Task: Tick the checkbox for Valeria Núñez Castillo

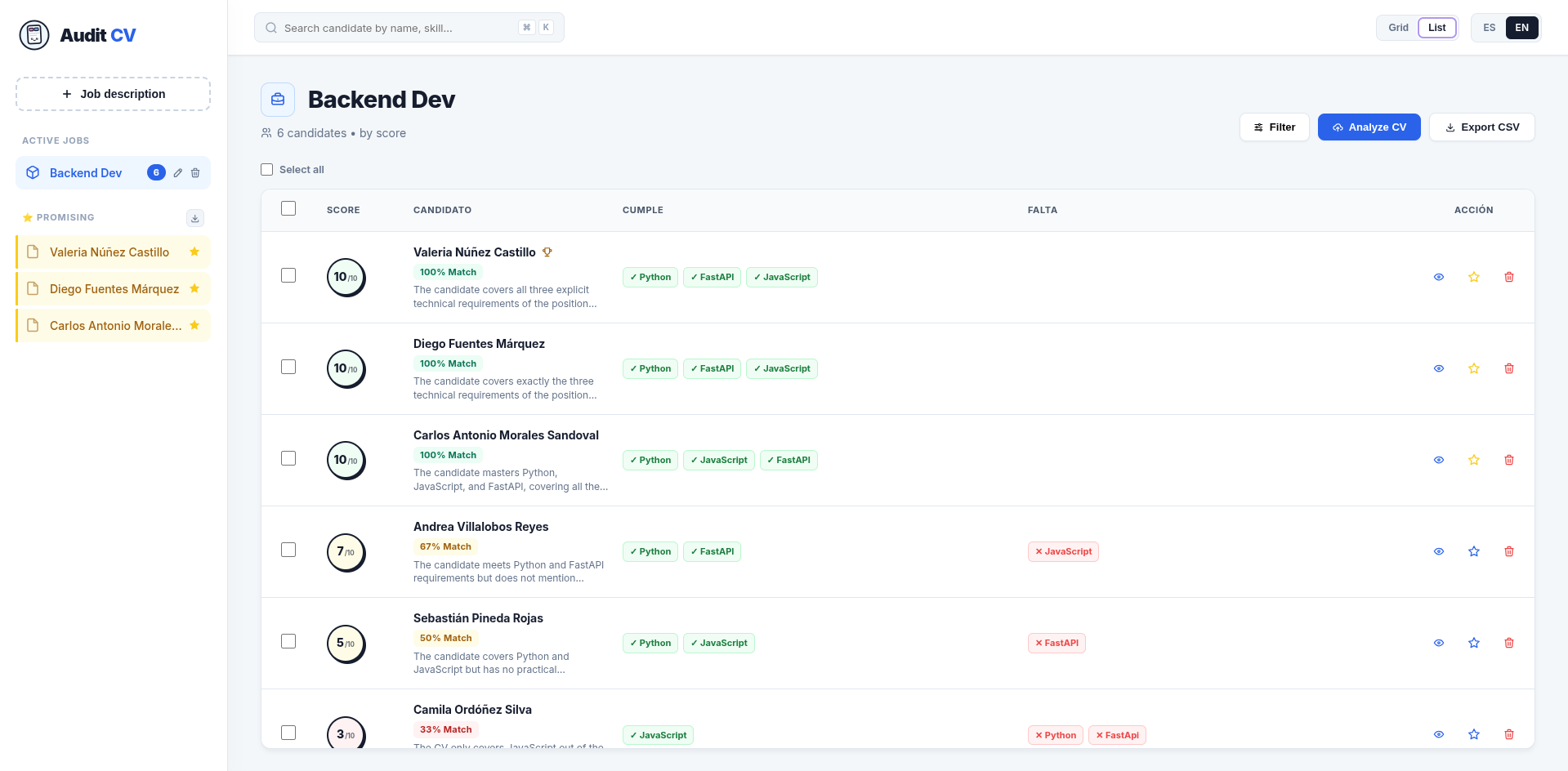Action: coord(288,275)
